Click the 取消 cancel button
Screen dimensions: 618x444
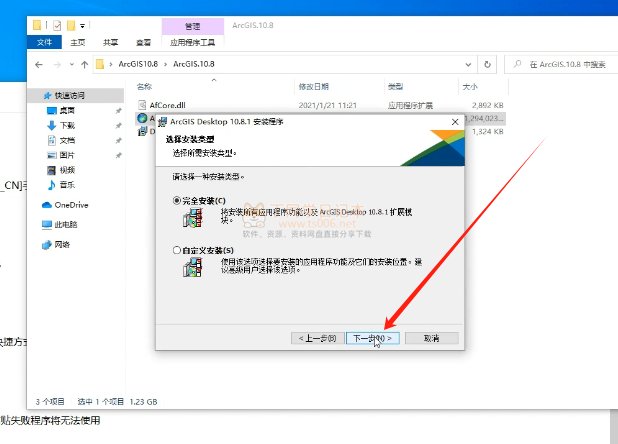[432, 338]
